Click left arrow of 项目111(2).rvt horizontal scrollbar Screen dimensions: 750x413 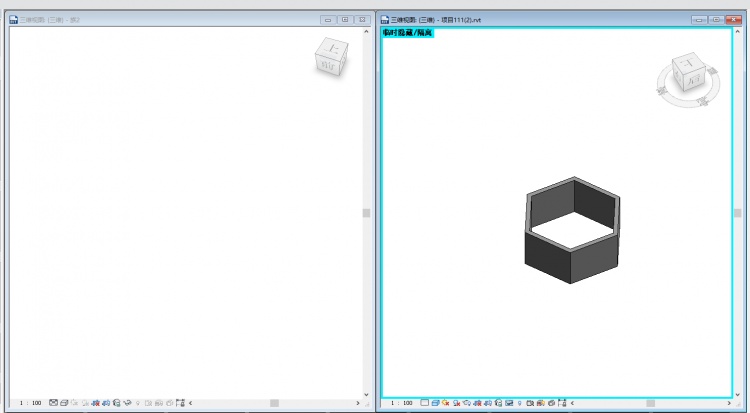[572, 403]
